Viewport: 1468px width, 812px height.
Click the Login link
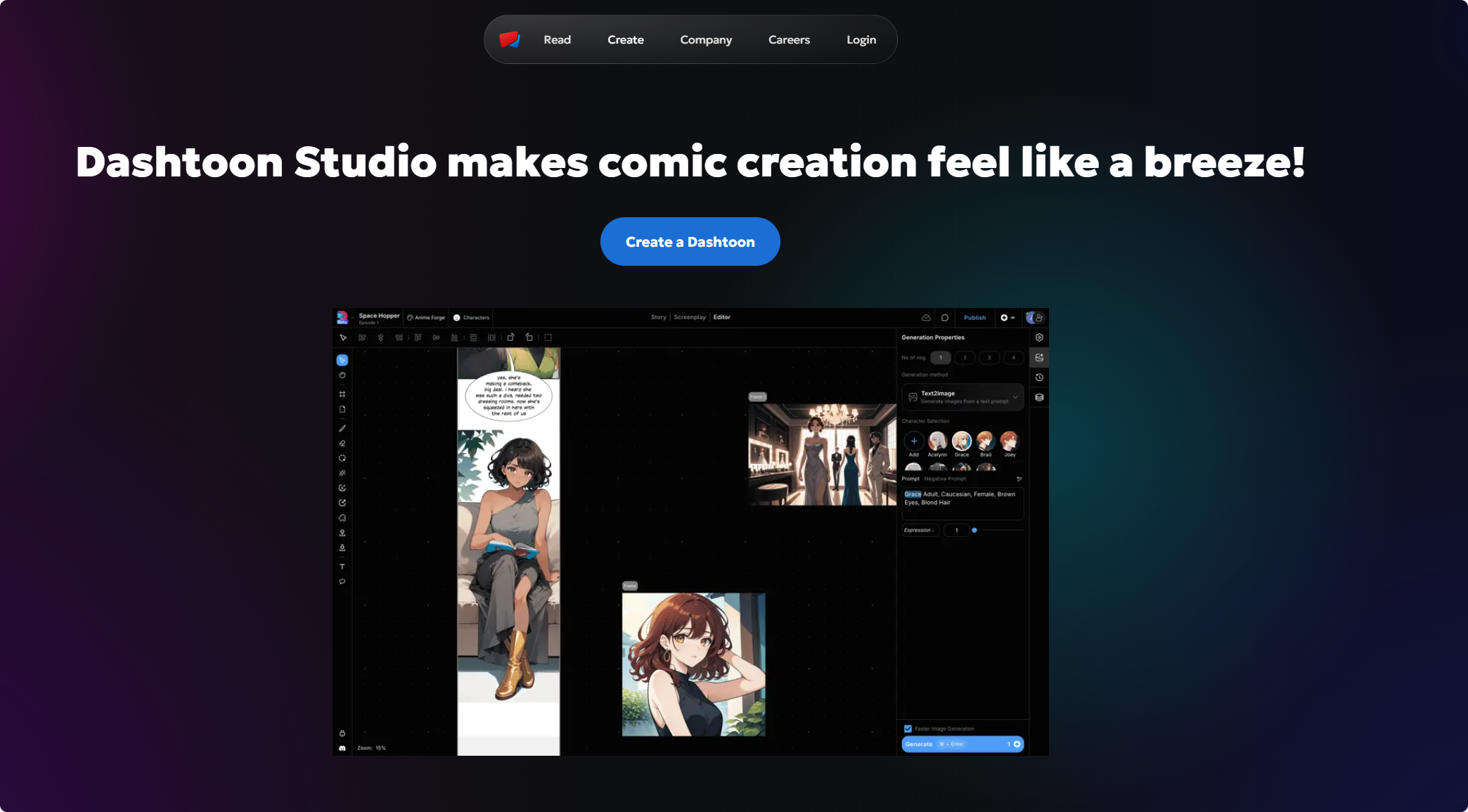[x=861, y=40]
